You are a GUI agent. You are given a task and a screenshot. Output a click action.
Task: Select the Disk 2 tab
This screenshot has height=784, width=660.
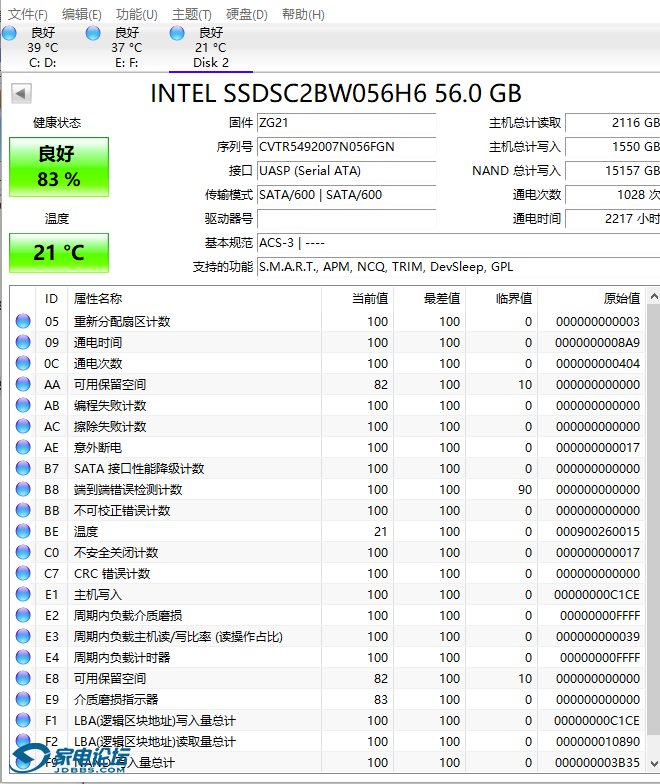coord(210,48)
